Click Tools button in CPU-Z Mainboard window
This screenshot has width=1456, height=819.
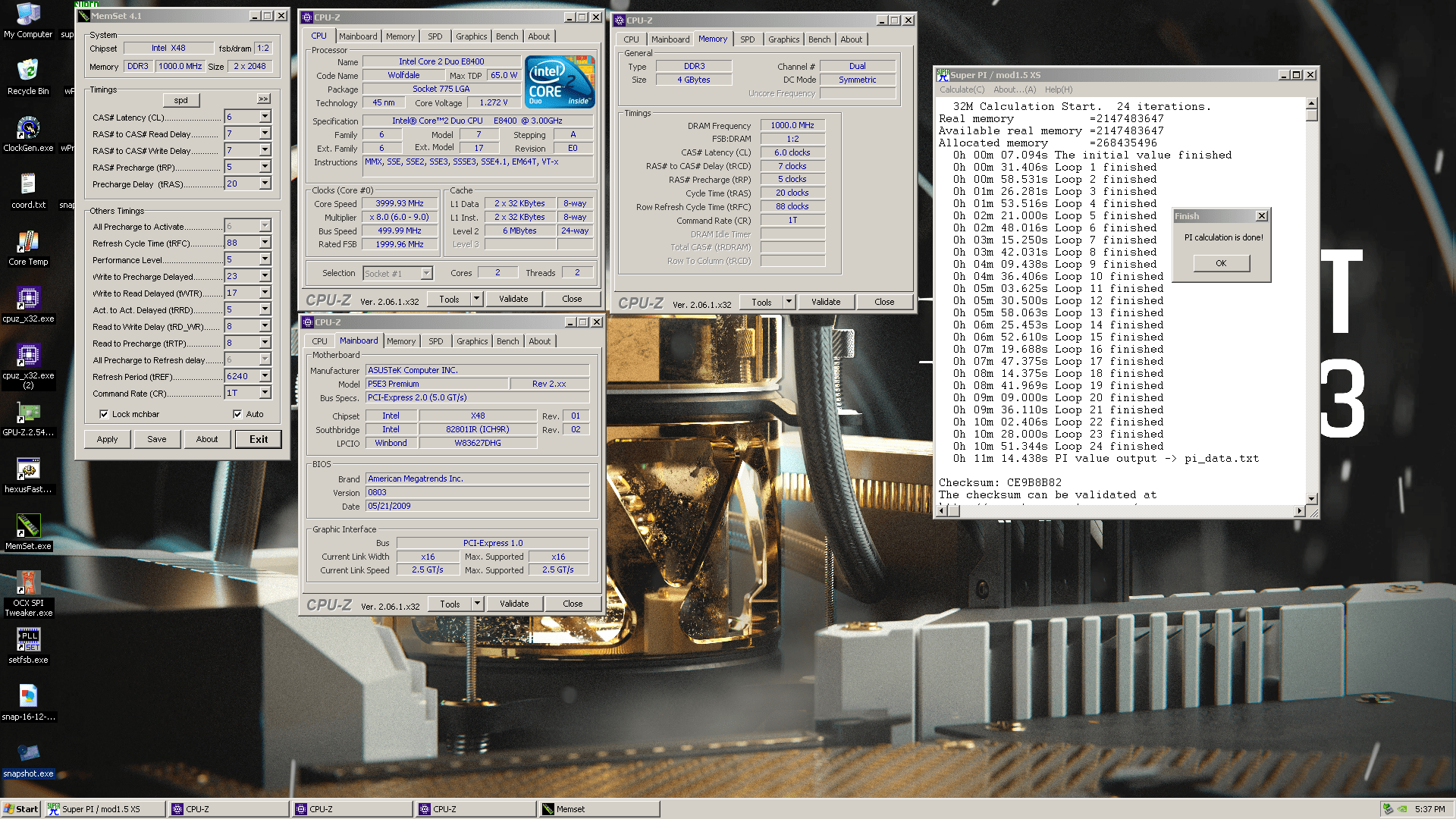pyautogui.click(x=450, y=604)
